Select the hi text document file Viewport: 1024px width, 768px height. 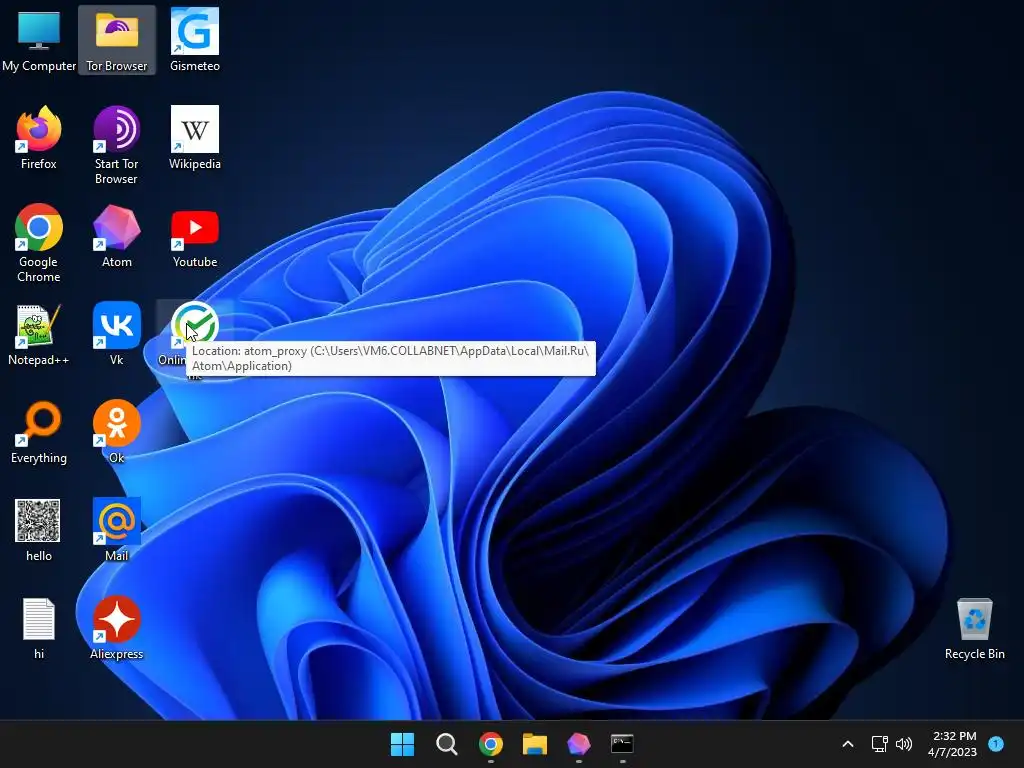tap(39, 628)
